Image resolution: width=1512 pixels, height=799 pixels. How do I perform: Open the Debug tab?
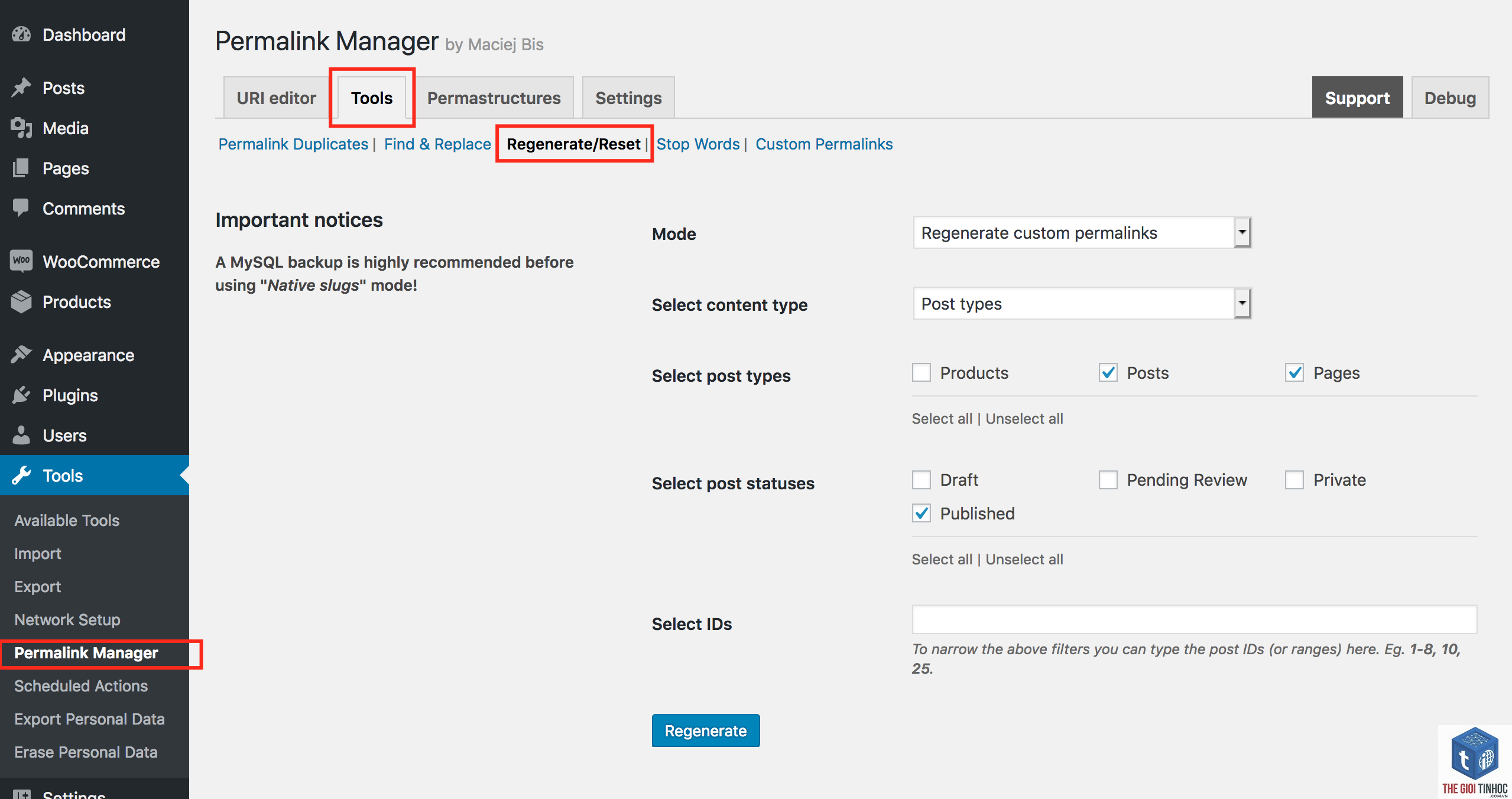point(1450,98)
